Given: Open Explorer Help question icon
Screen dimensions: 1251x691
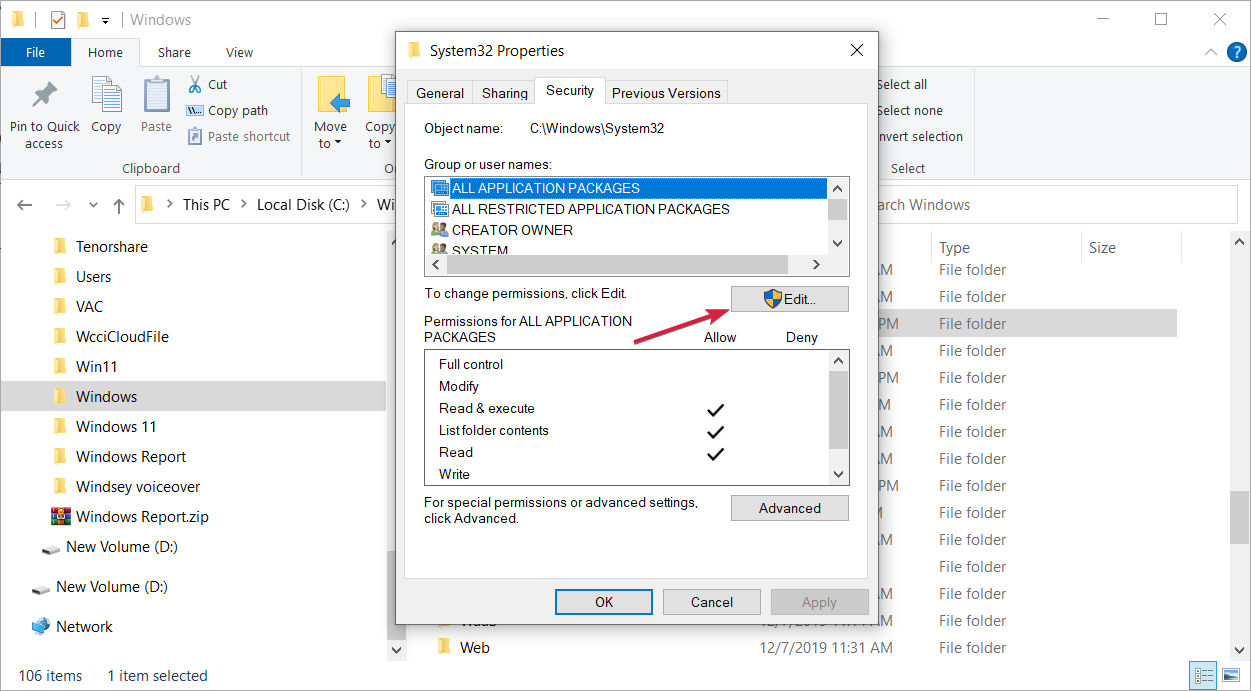Looking at the screenshot, I should point(1235,53).
